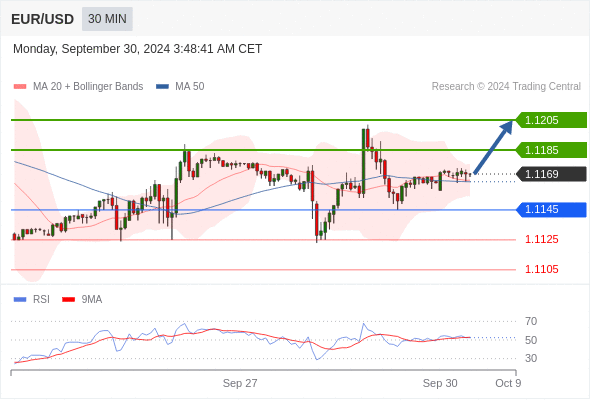Viewport: 590px width, 400px height.
Task: Click the blue RSI legend swatch
Action: click(20, 300)
